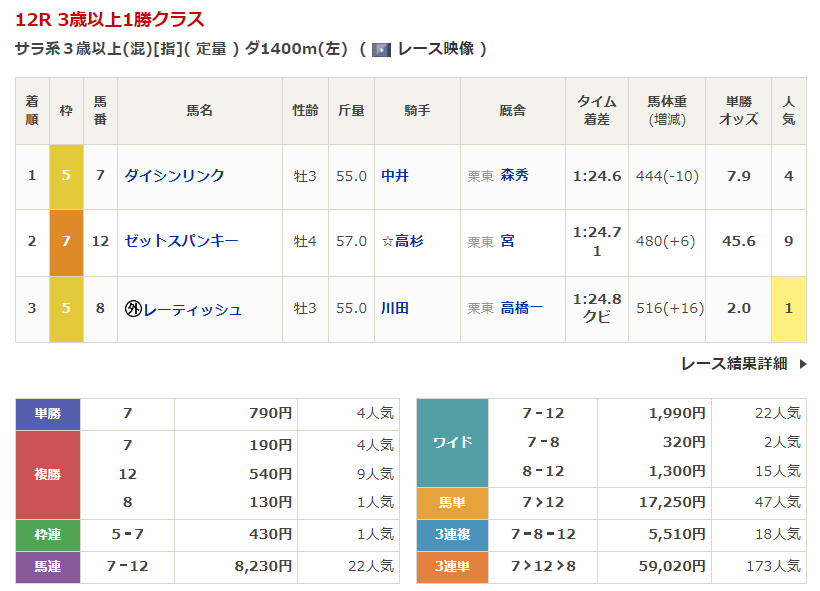Open jockey 中井 profile link
Image resolution: width=820 pixels, height=591 pixels.
tap(395, 176)
